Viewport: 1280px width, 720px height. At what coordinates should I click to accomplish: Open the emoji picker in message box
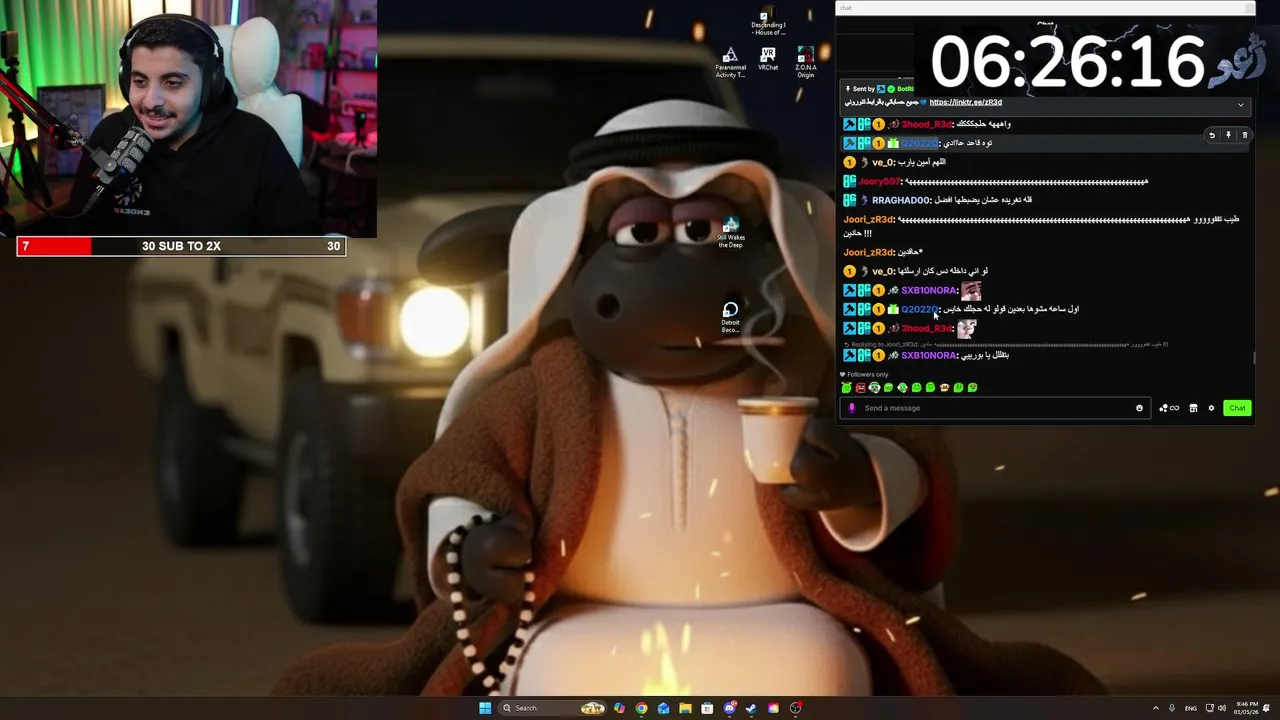coord(1139,408)
